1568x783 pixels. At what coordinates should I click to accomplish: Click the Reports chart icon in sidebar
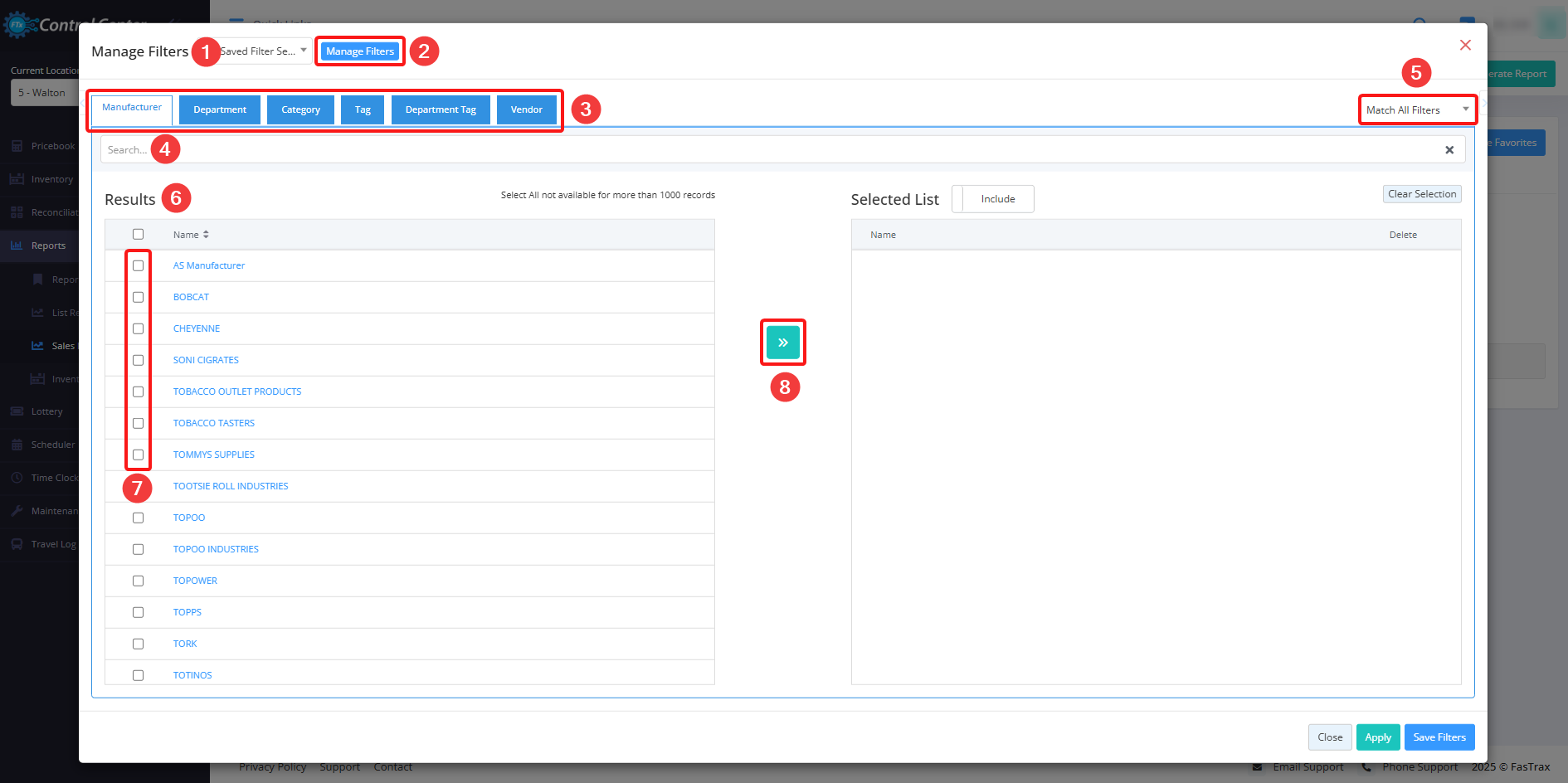point(17,246)
